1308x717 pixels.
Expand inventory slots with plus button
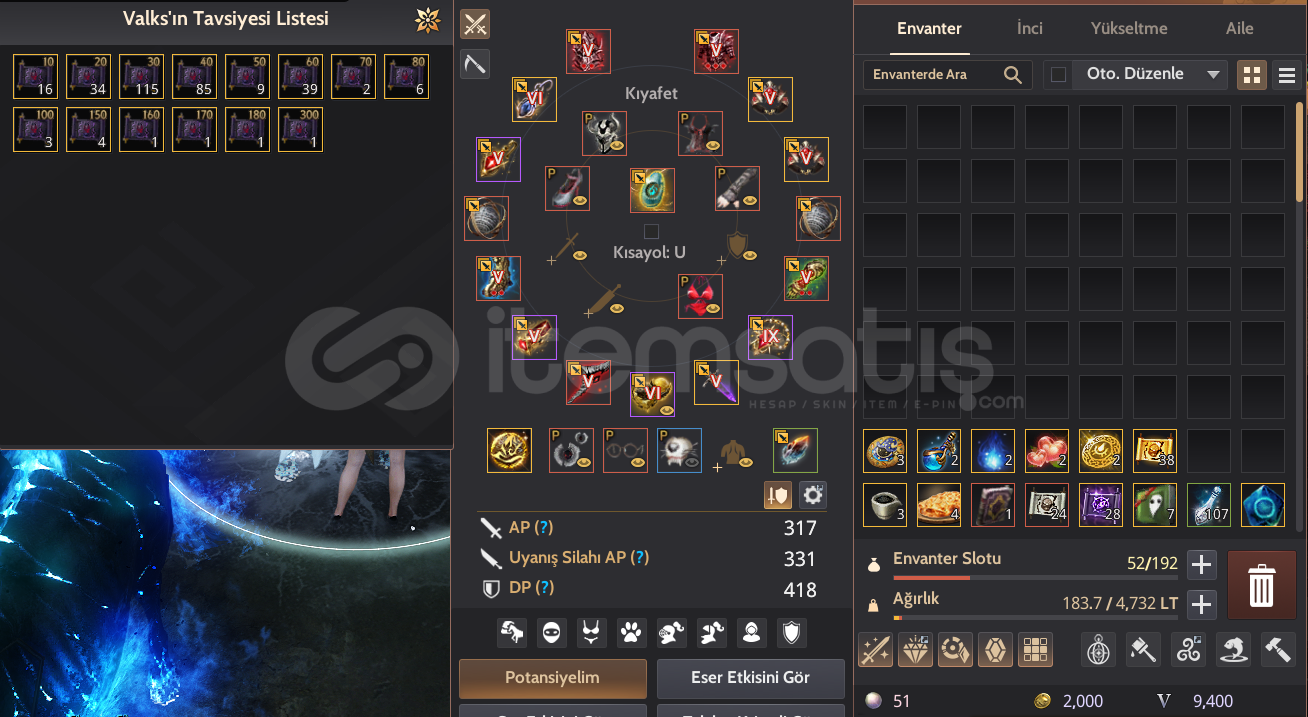point(1201,565)
